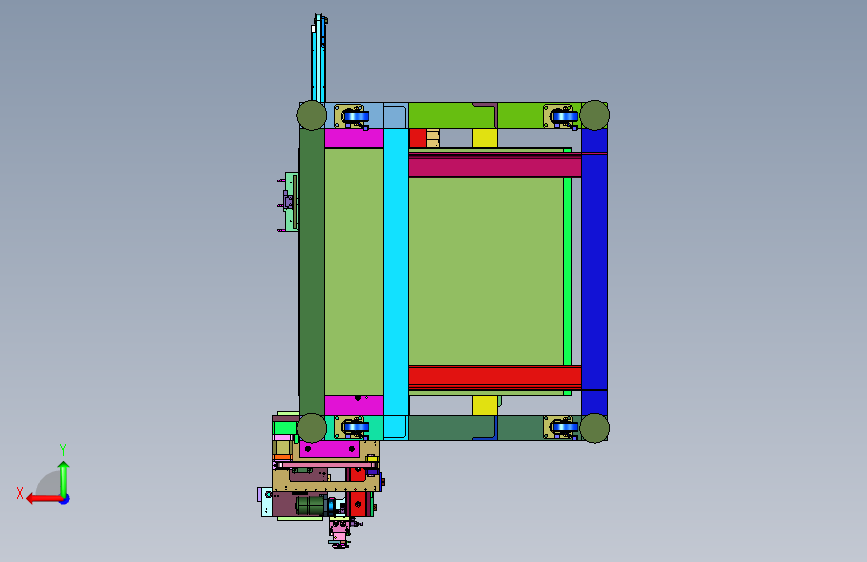Select the red horizontal crossbar near bottom

pyautogui.click(x=495, y=378)
